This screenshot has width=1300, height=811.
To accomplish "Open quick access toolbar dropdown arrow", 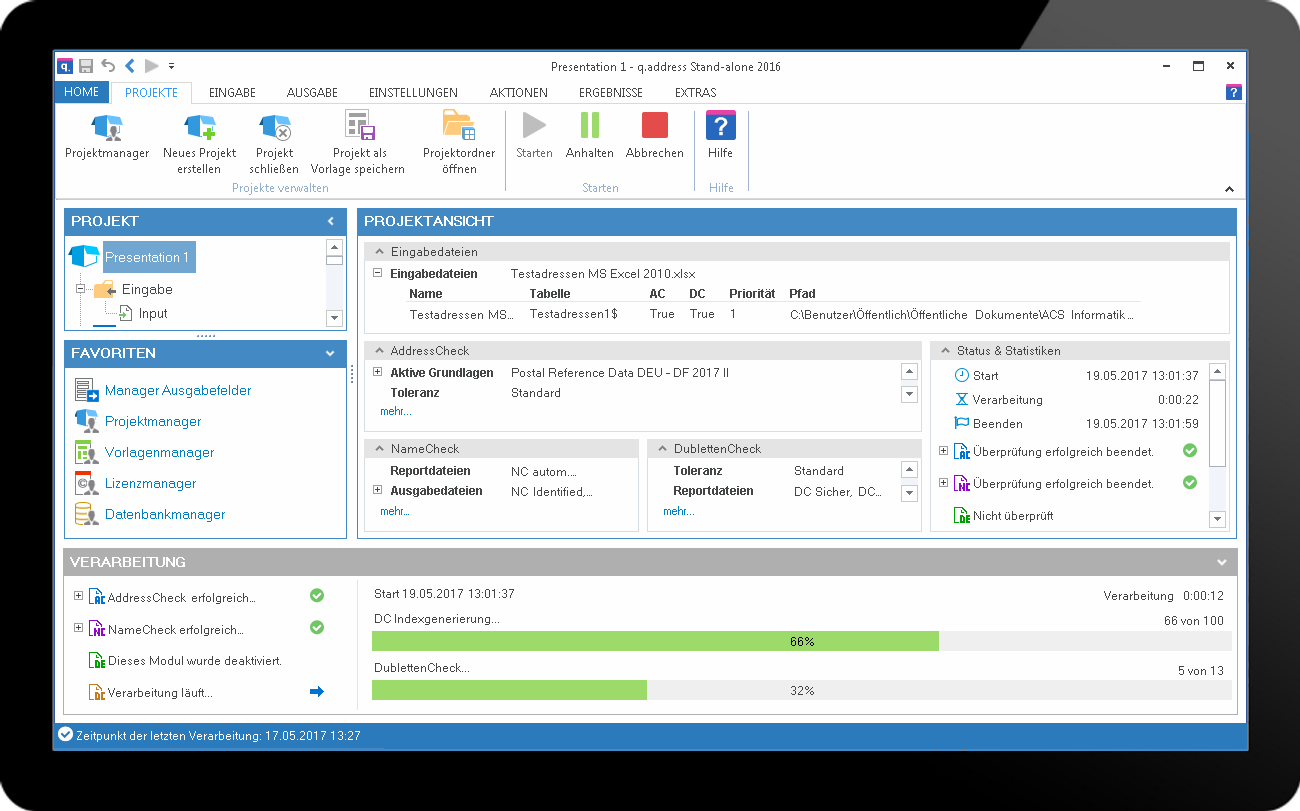I will tap(171, 66).
